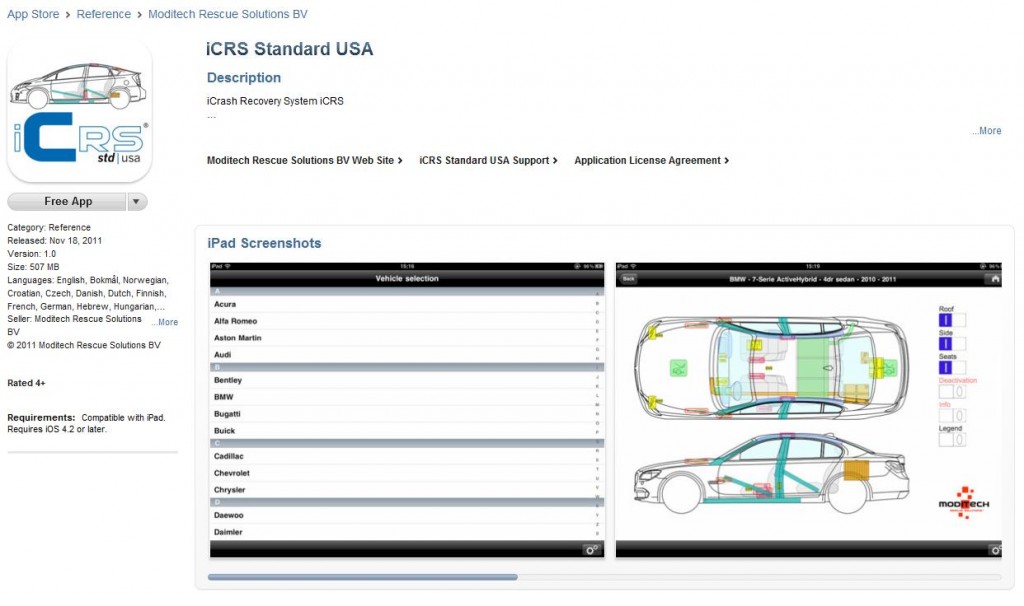The width and height of the screenshot is (1024, 606).
Task: Open Application License Agreement link
Action: [651, 160]
